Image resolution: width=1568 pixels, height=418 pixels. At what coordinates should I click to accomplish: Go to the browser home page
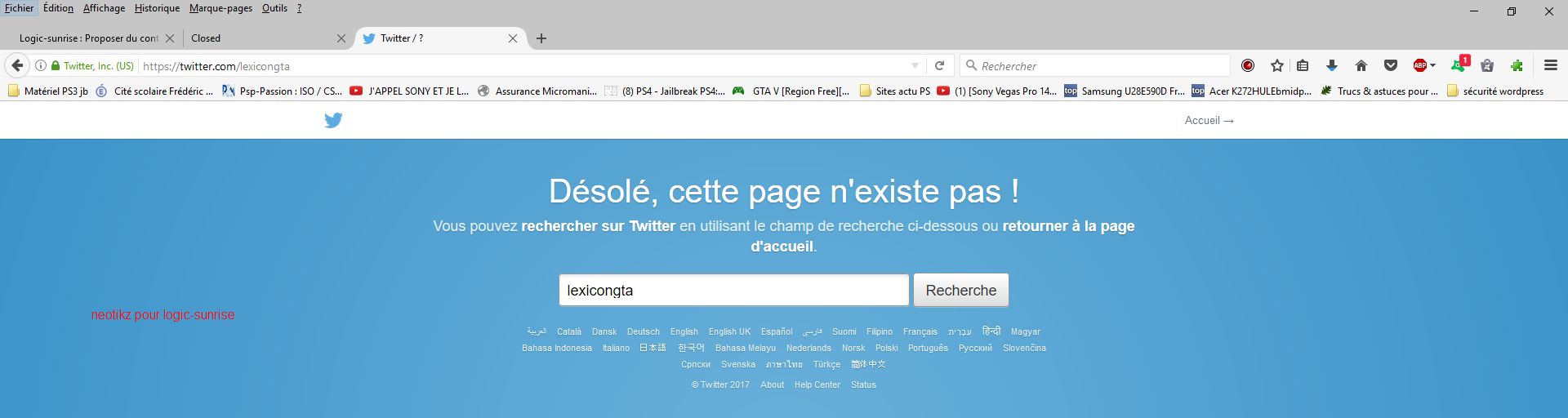tap(1361, 65)
